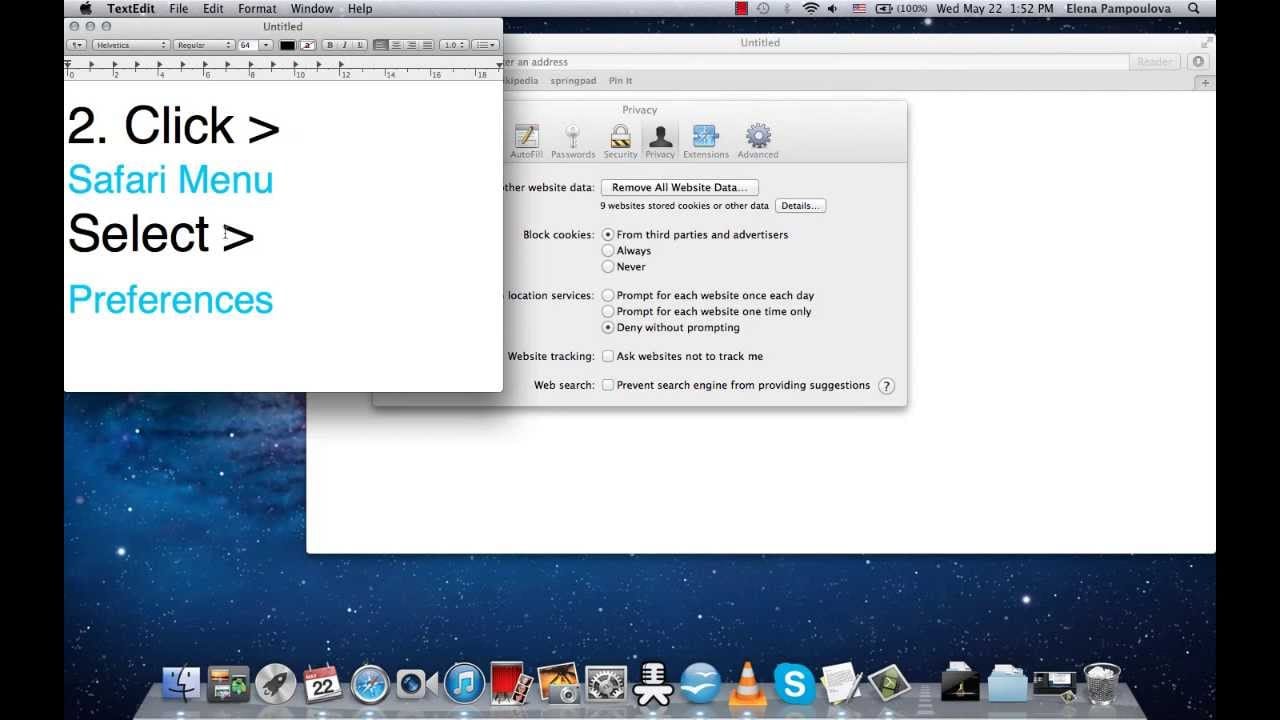Open Calendar from the Dock

(x=322, y=684)
